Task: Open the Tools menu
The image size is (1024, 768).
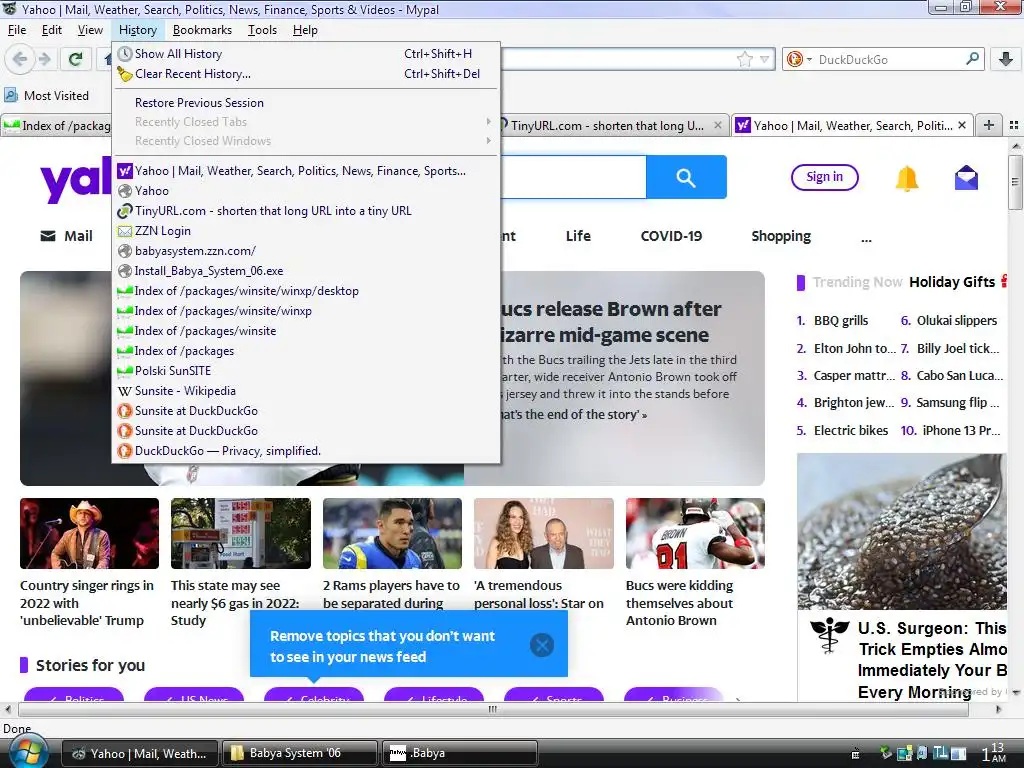Action: (x=262, y=30)
